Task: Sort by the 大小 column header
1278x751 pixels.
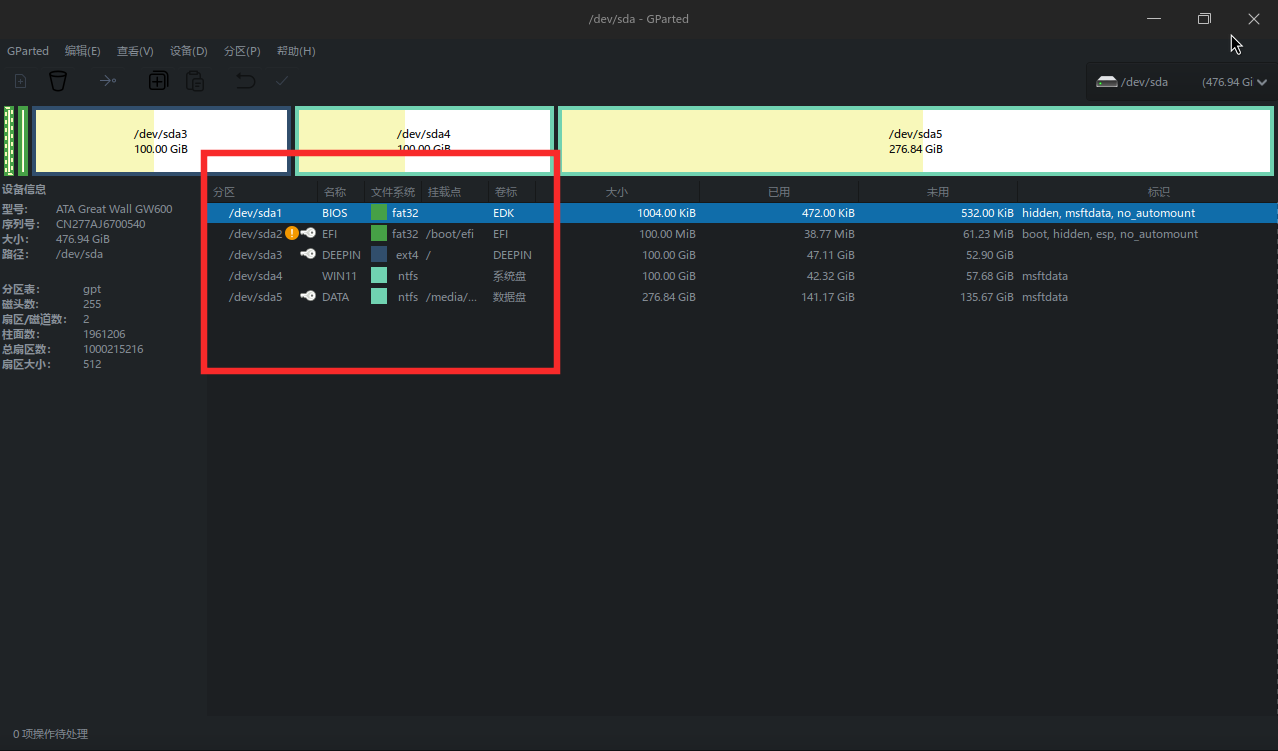Action: 618,192
